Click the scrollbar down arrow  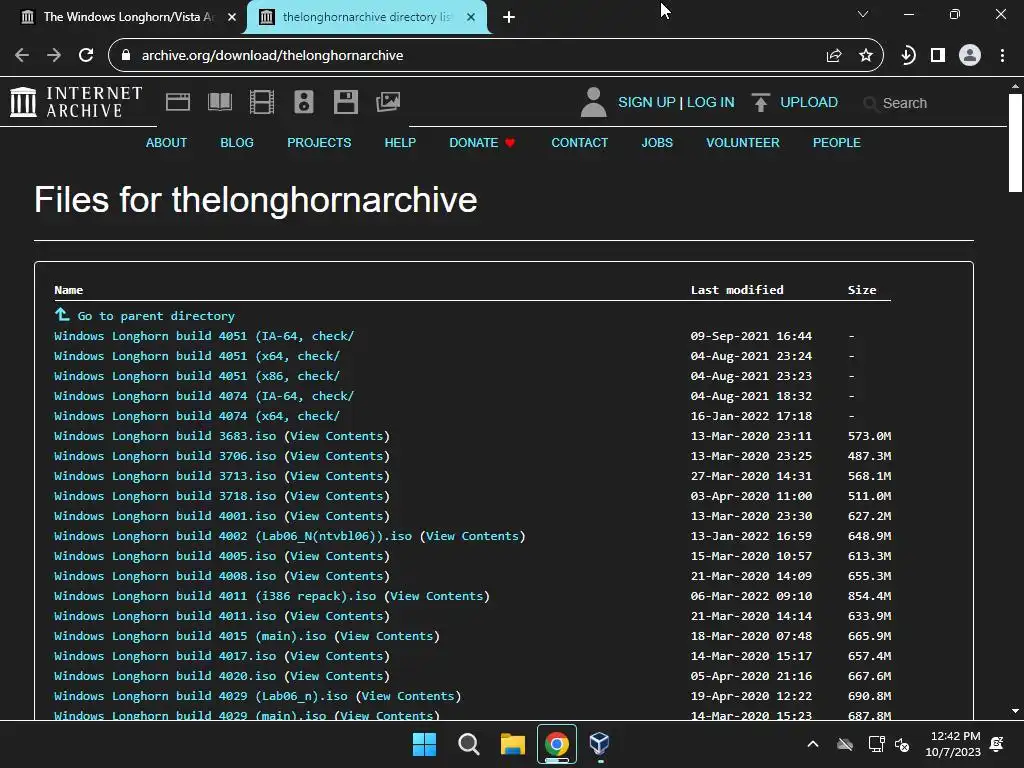(1015, 711)
